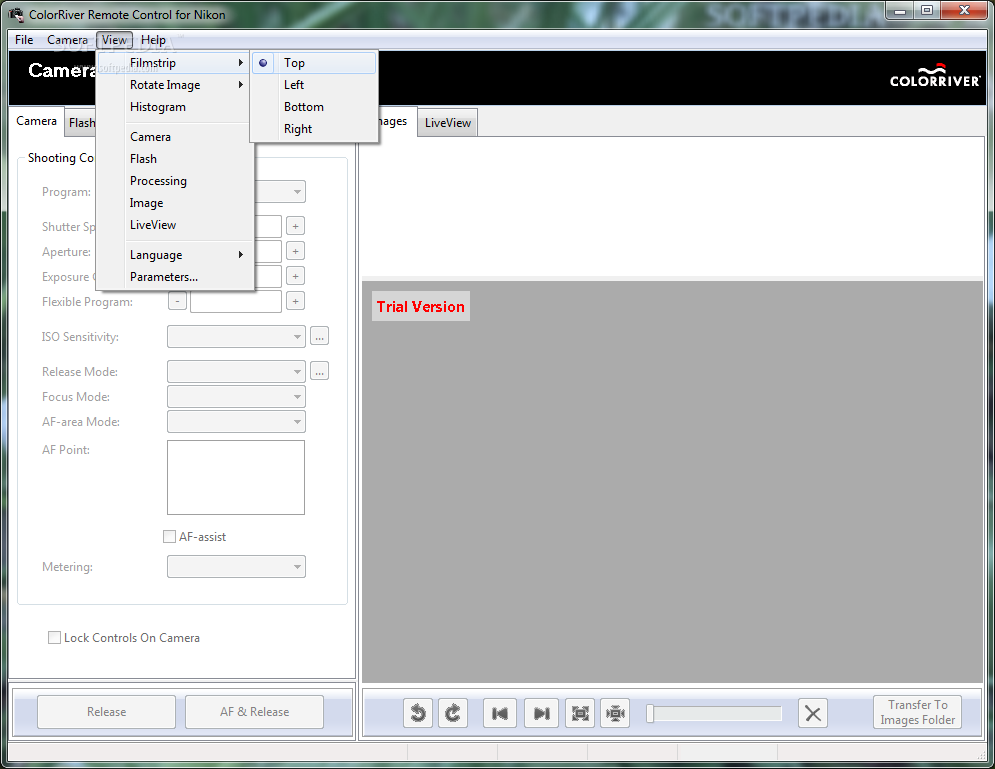Delete image with the X button

pyautogui.click(x=812, y=713)
